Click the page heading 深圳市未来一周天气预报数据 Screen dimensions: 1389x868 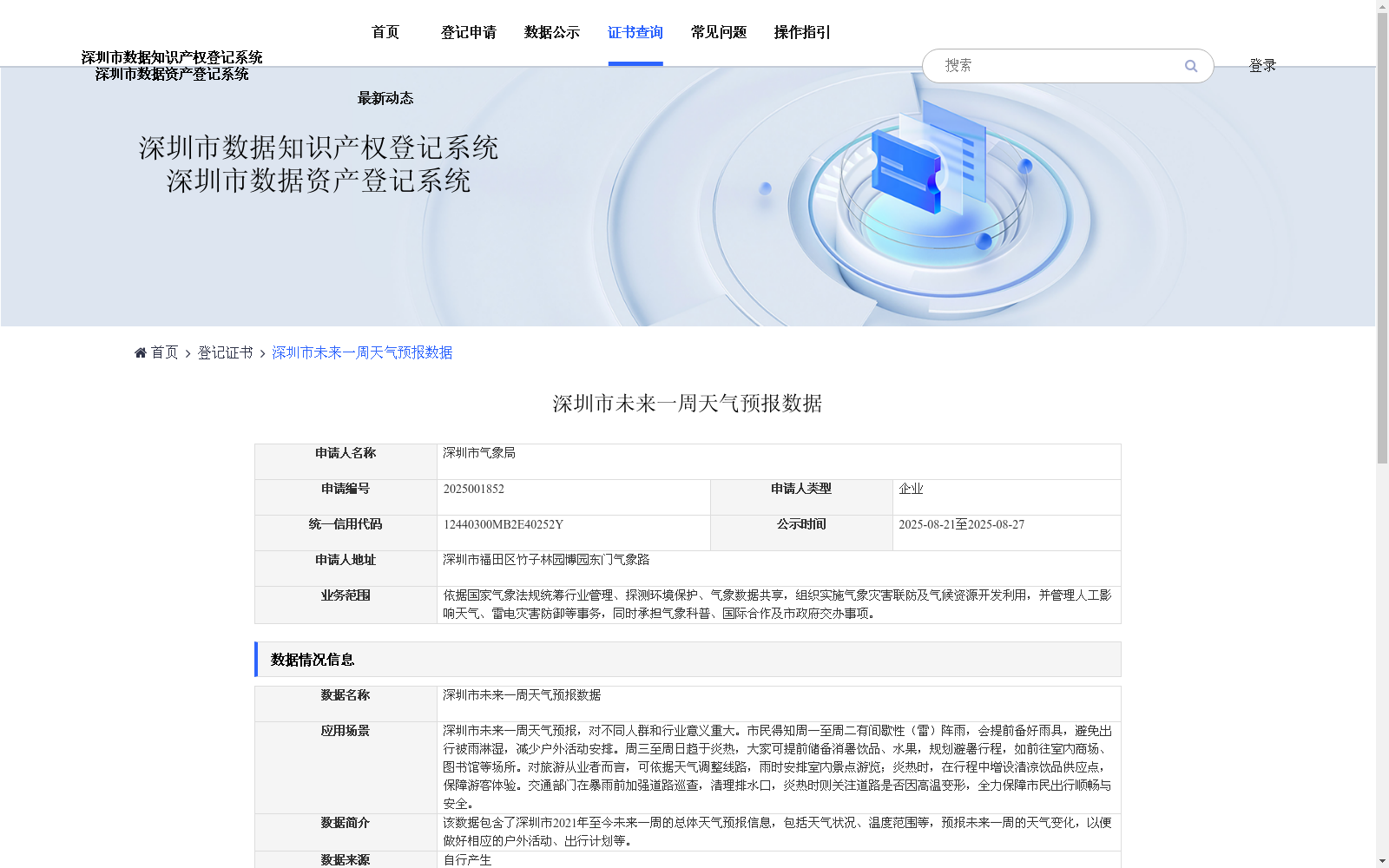pyautogui.click(x=688, y=404)
